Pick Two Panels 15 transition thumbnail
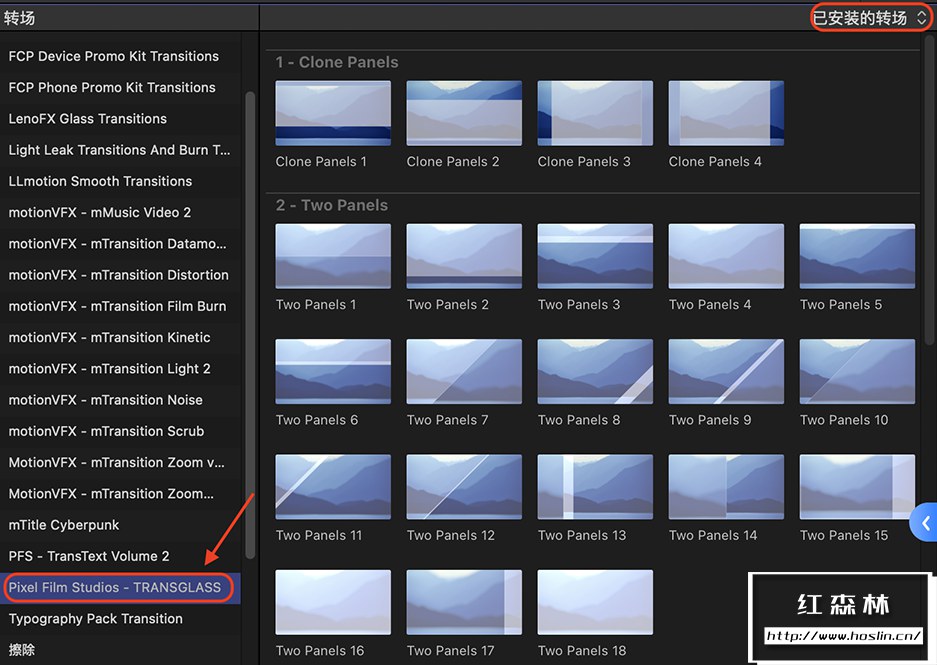Viewport: 937px width, 665px height. pyautogui.click(x=857, y=487)
